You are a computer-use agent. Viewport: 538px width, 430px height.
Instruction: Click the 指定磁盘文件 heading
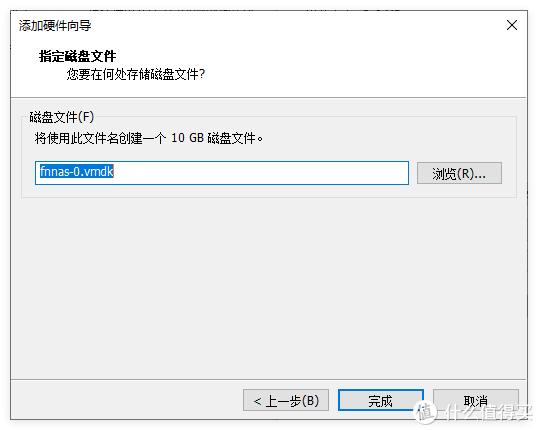(77, 56)
